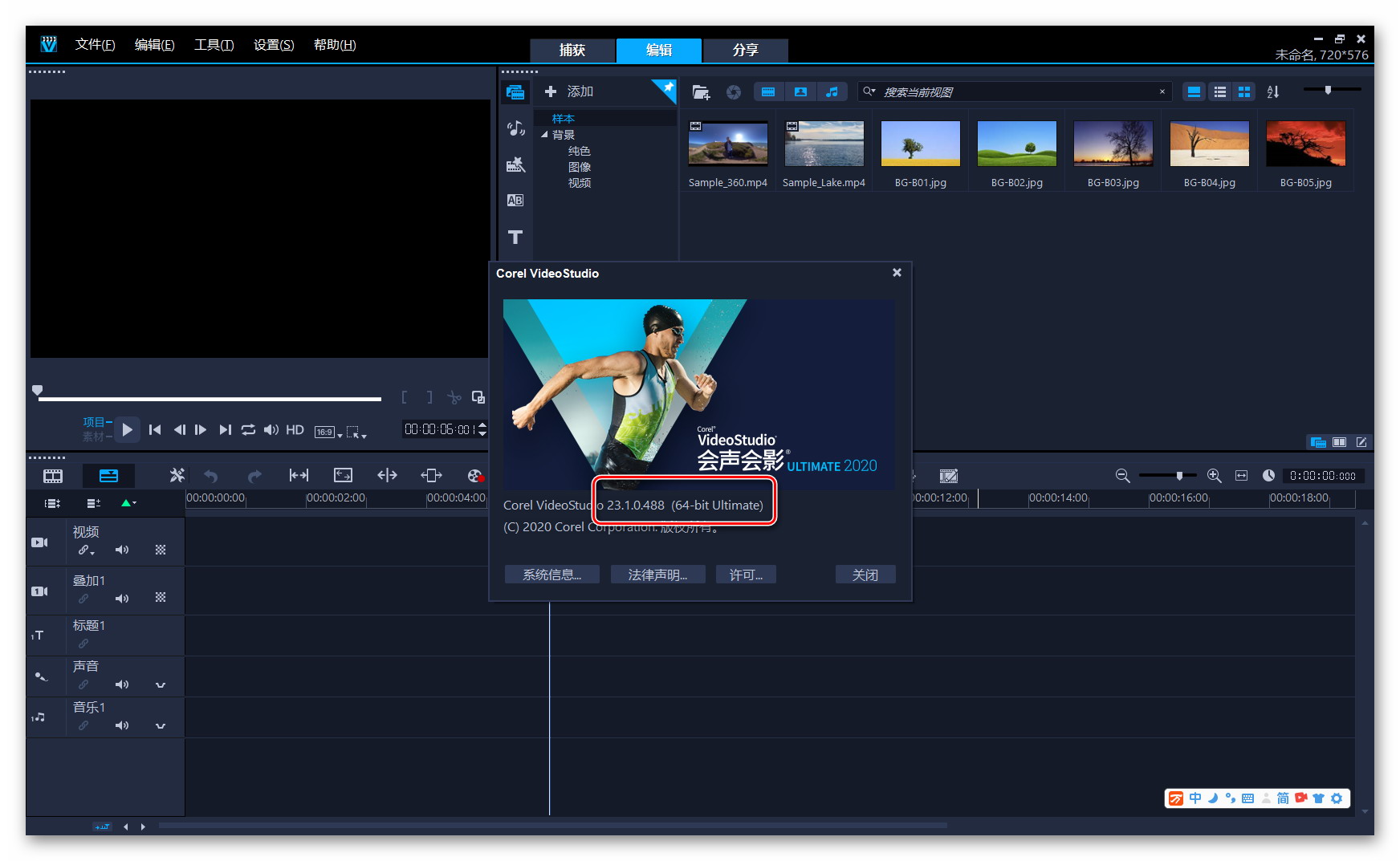
Task: Click the undo arrow in timeline toolbar
Action: pyautogui.click(x=211, y=476)
